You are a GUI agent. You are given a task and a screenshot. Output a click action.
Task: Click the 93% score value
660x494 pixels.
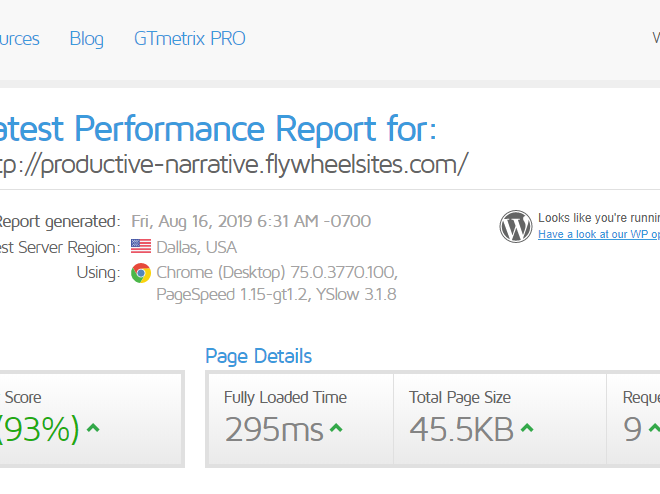tap(39, 430)
